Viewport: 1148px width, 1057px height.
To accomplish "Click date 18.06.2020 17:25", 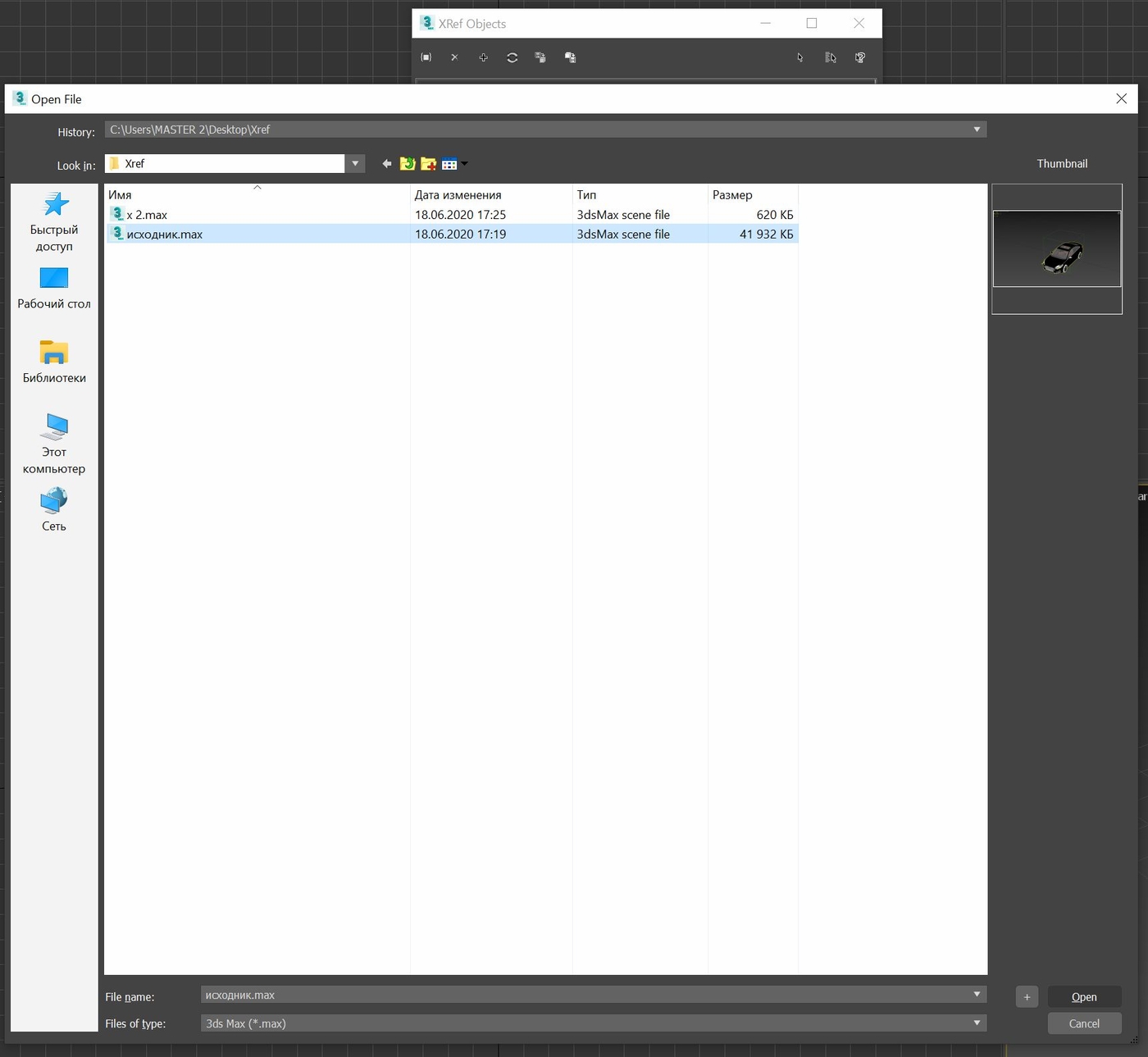I will [460, 215].
